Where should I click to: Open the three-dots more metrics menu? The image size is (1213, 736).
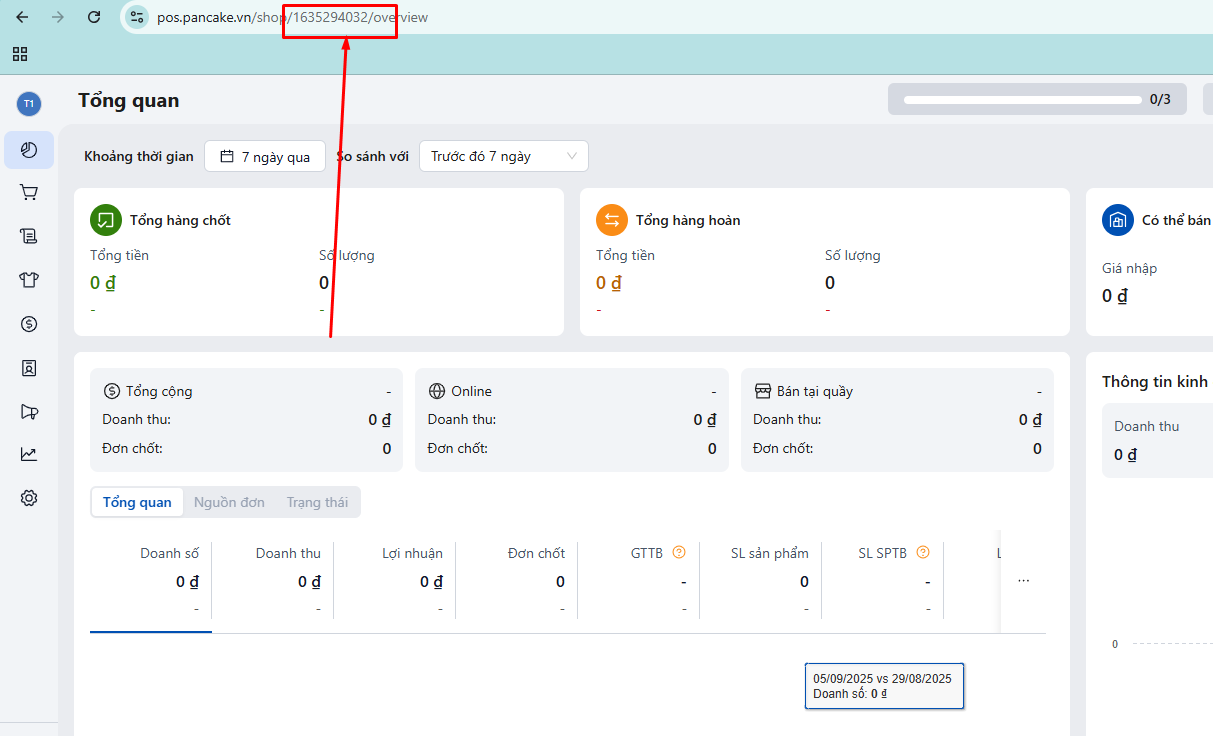1023,581
